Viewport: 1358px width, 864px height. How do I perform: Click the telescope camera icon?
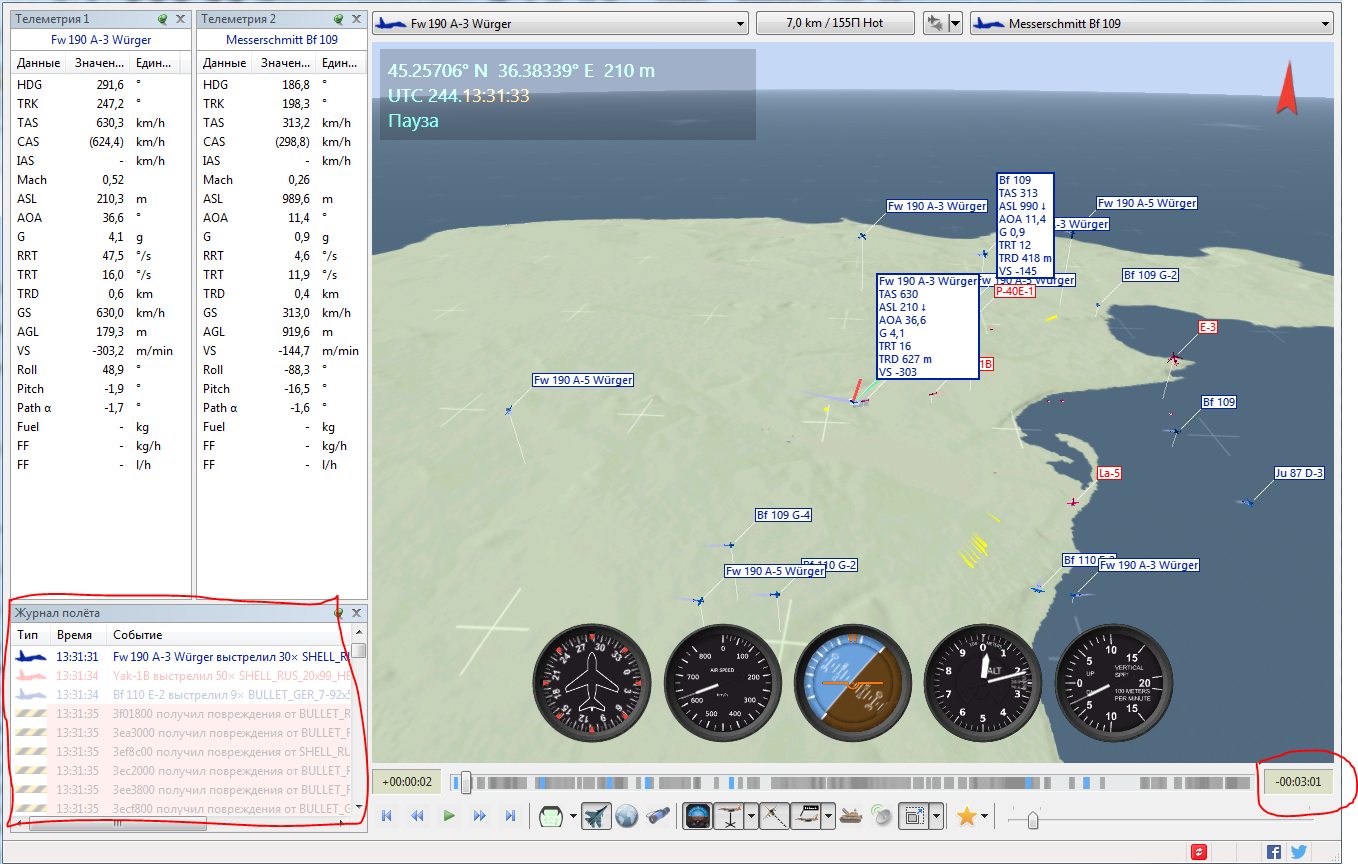pos(657,816)
